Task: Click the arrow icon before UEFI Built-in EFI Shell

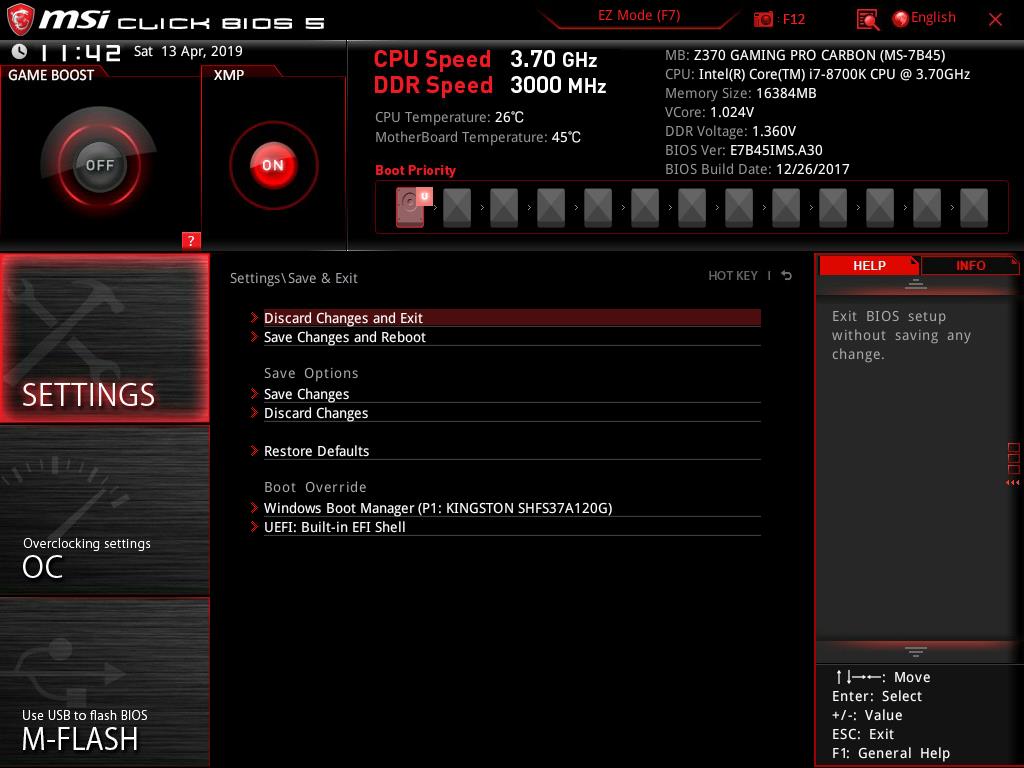Action: click(x=254, y=526)
